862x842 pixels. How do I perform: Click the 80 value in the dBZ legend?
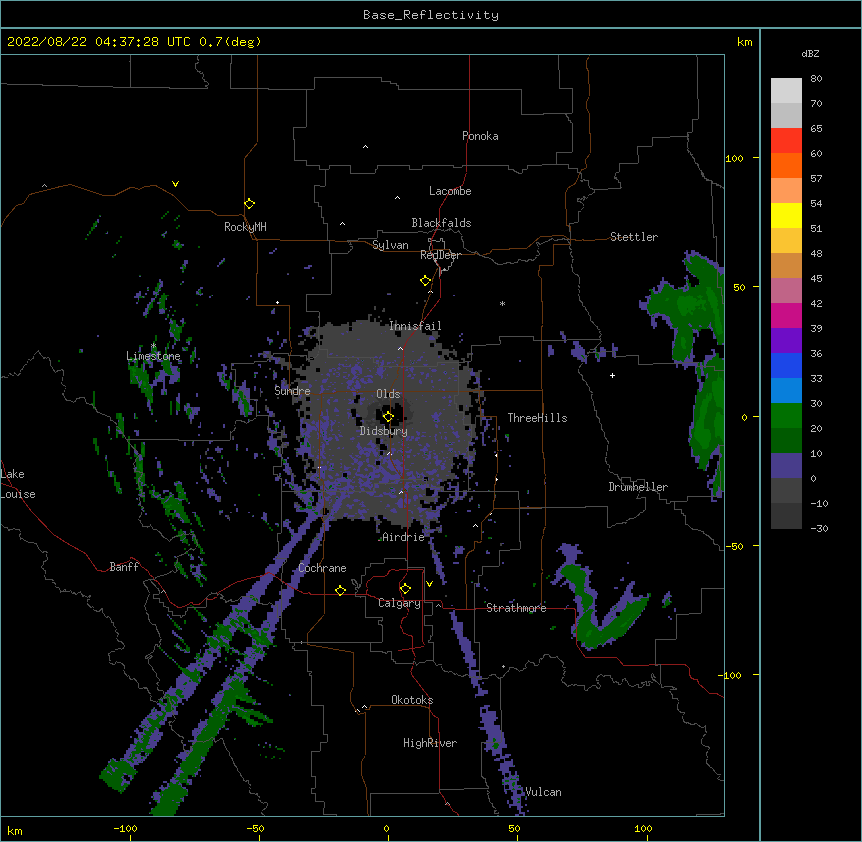[x=816, y=79]
